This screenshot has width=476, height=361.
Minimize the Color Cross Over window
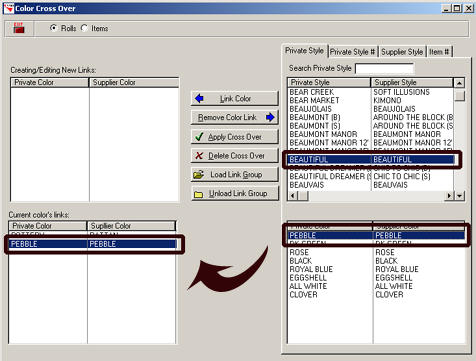click(447, 8)
